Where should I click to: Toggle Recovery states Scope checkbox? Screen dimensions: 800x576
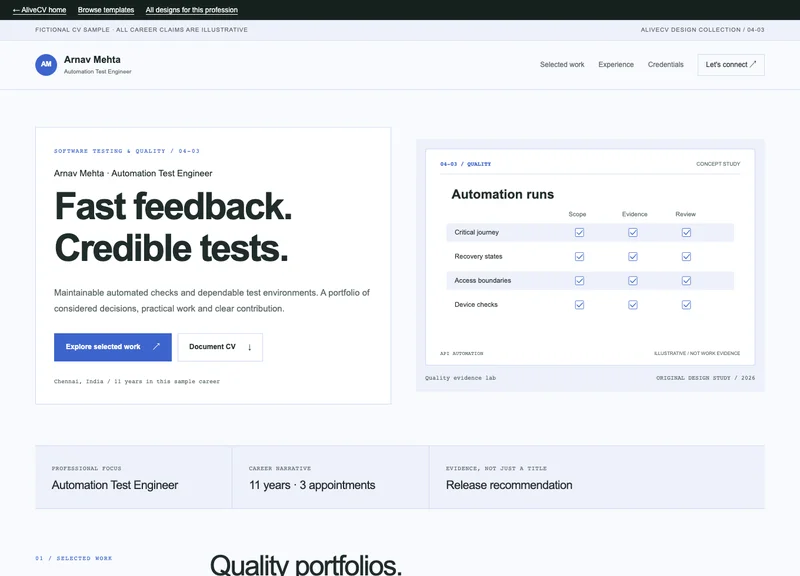click(579, 257)
